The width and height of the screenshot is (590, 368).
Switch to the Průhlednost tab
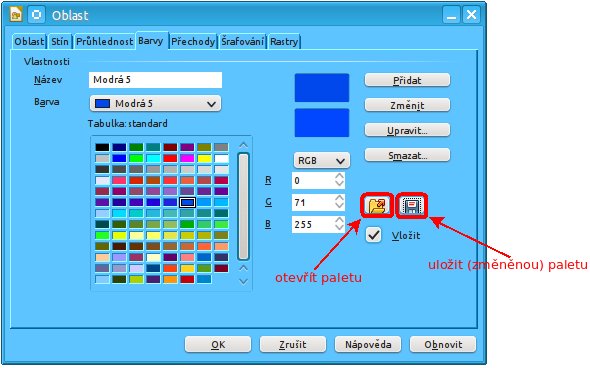(x=104, y=41)
